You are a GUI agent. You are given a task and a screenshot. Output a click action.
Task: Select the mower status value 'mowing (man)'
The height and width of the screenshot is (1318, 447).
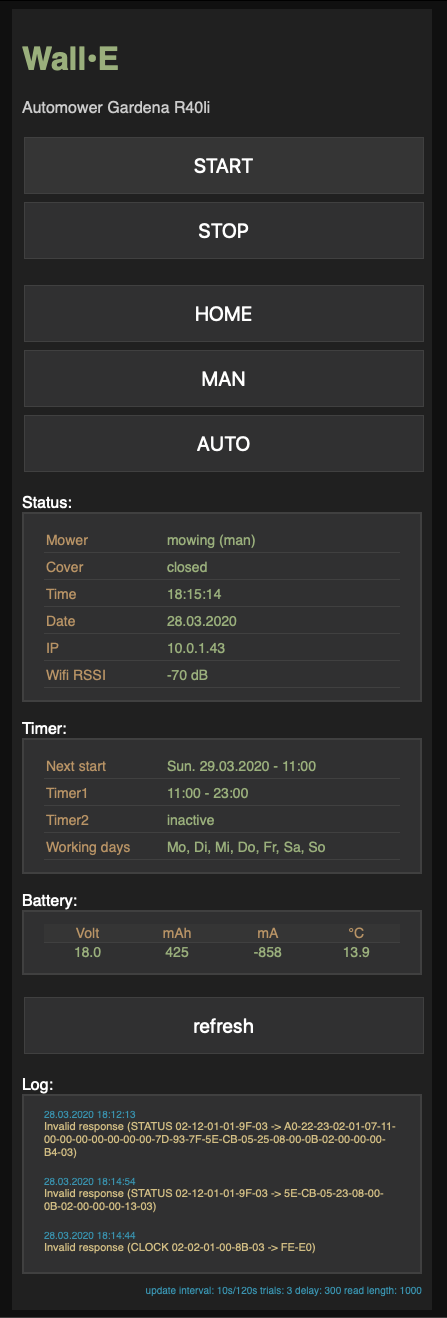(x=211, y=540)
